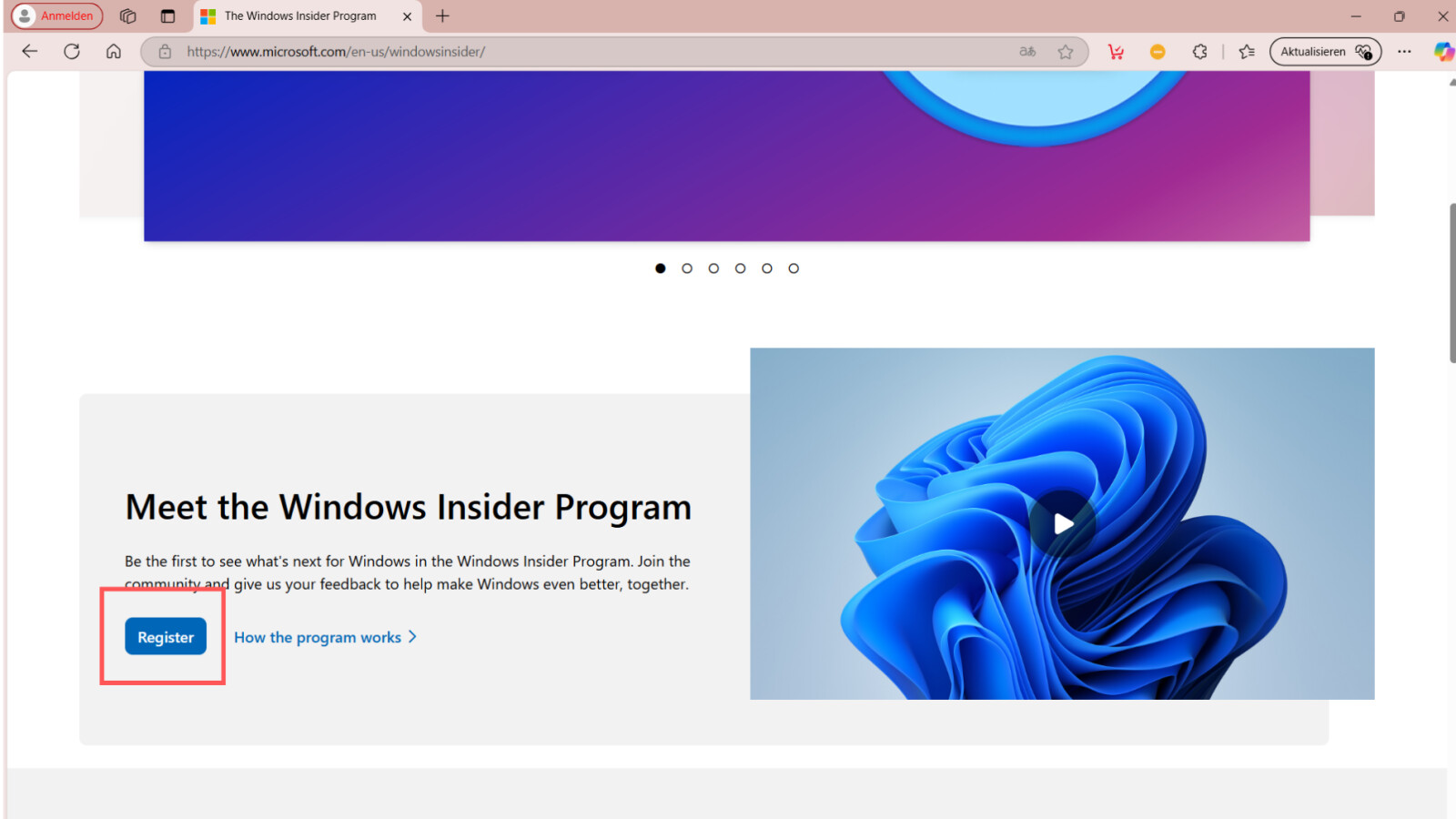Add page to favorites star icon
1456x819 pixels.
pyautogui.click(x=1066, y=52)
